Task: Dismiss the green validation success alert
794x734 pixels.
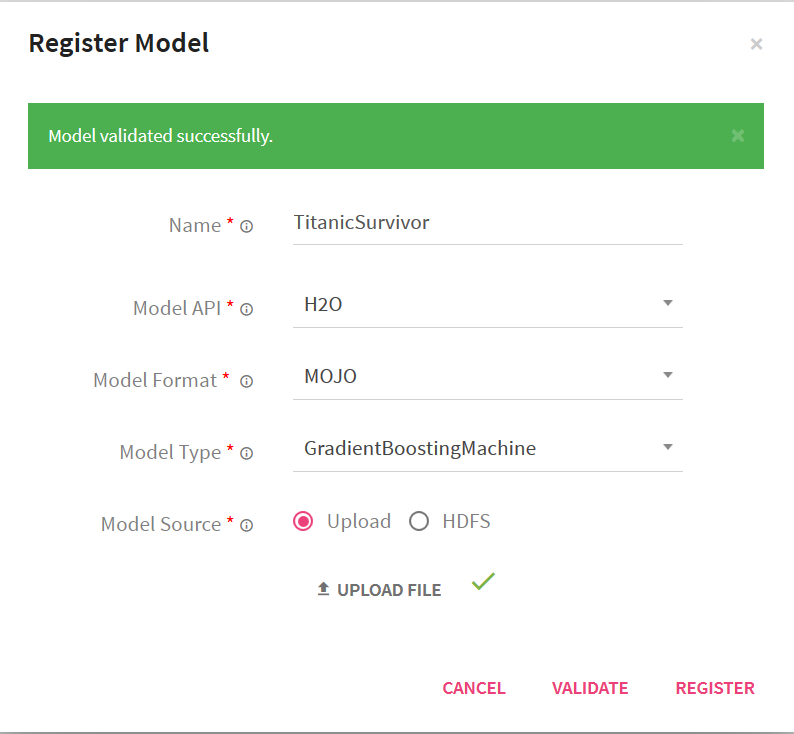Action: coord(738,136)
